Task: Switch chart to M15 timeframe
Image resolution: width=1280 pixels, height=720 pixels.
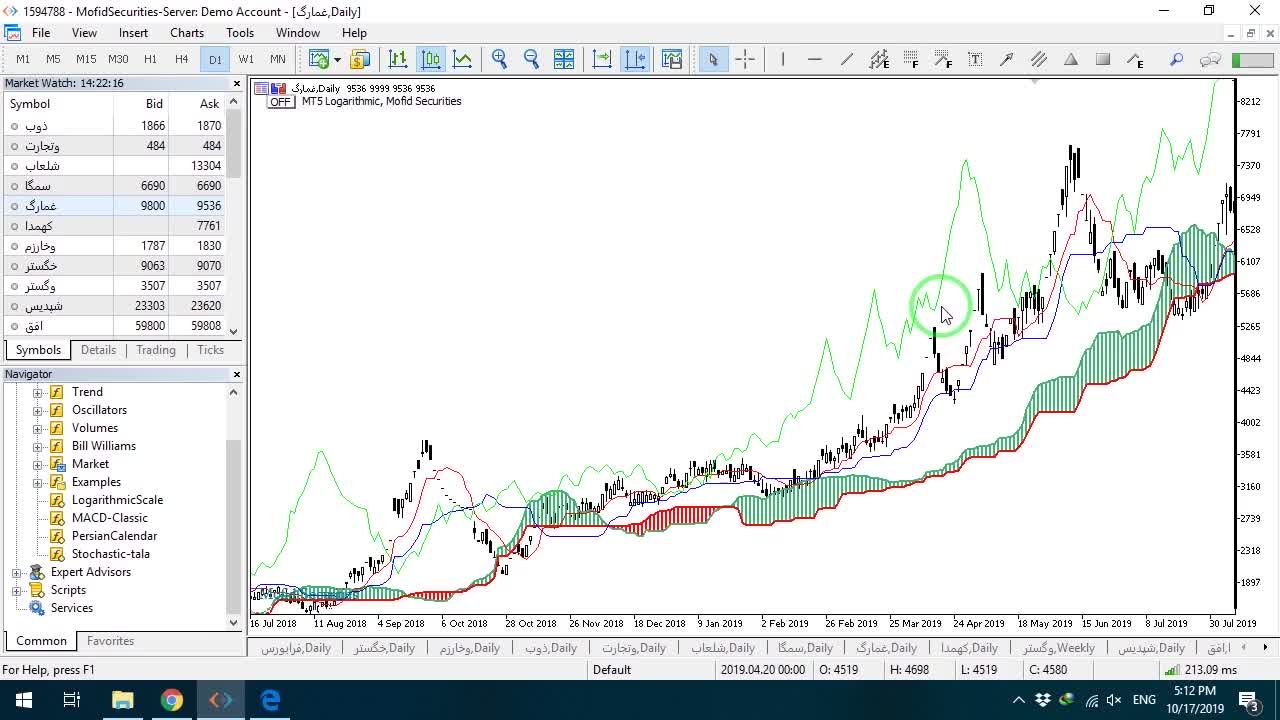Action: point(86,59)
